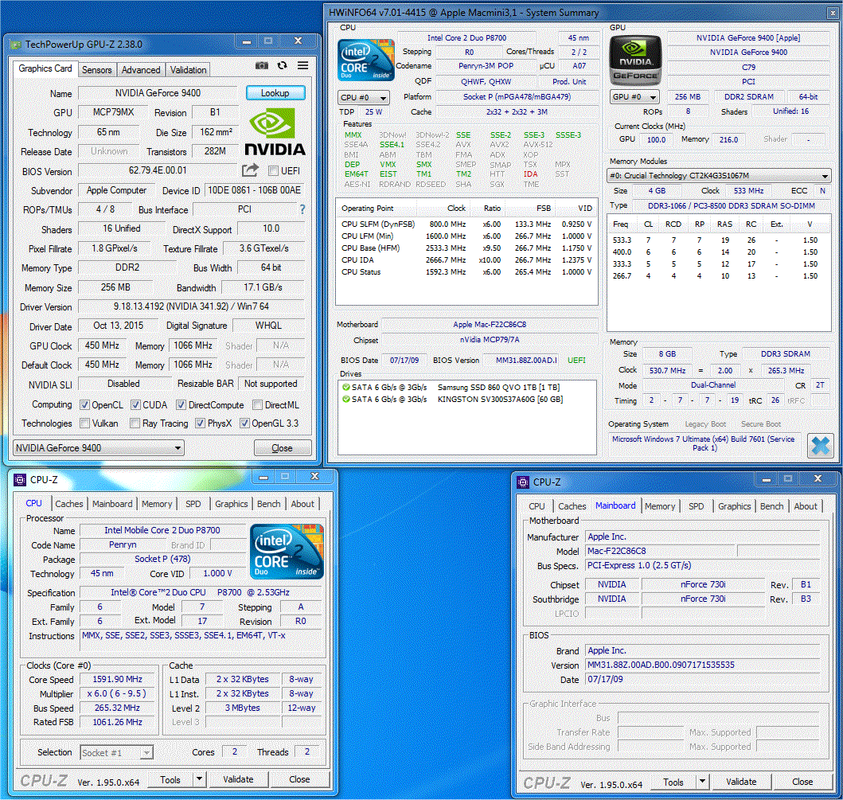
Task: Click the BIOS export share icon in GPU-Z
Action: [250, 170]
